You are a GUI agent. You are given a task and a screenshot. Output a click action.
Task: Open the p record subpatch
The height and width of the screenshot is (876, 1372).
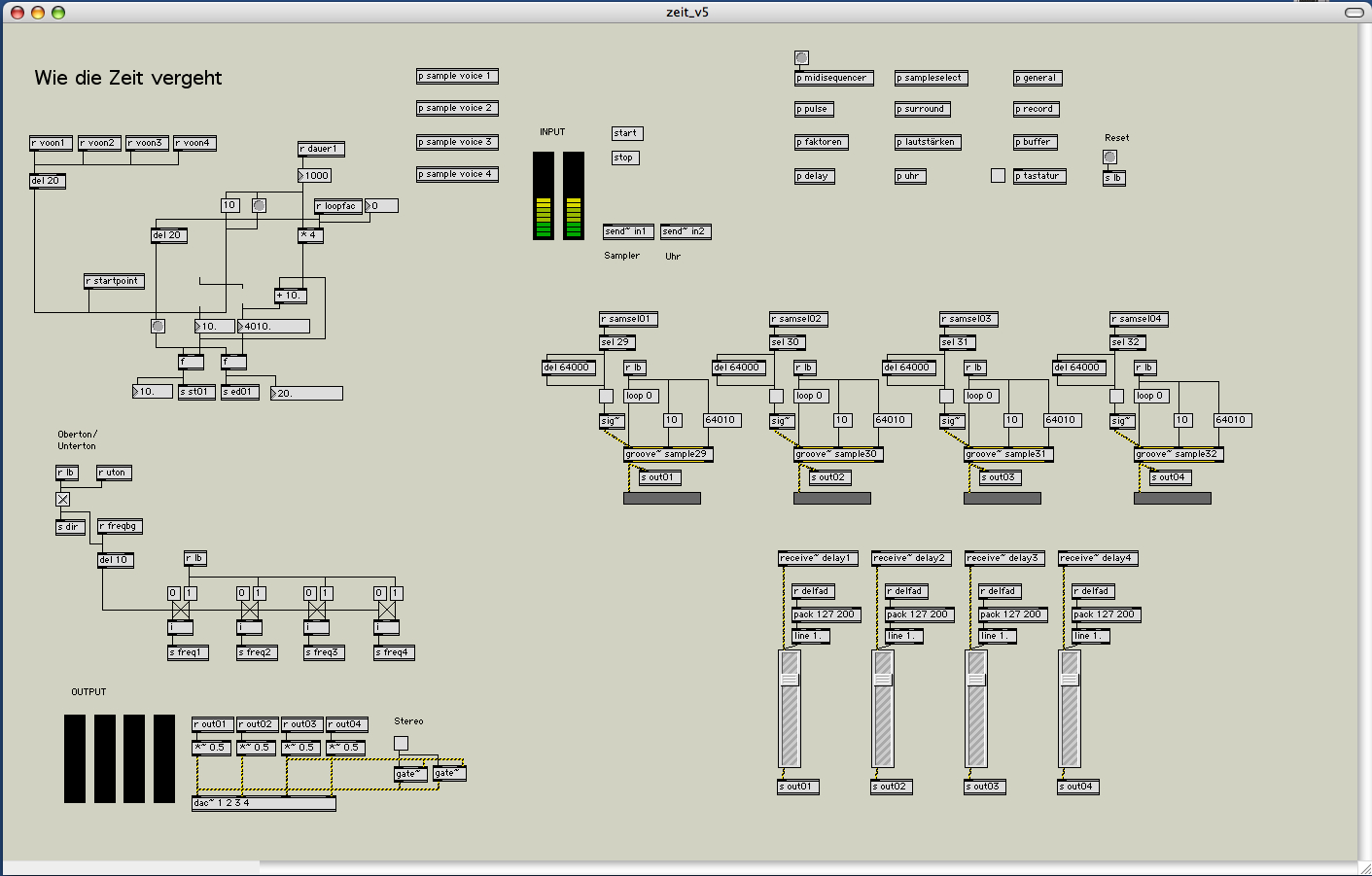tap(1036, 109)
